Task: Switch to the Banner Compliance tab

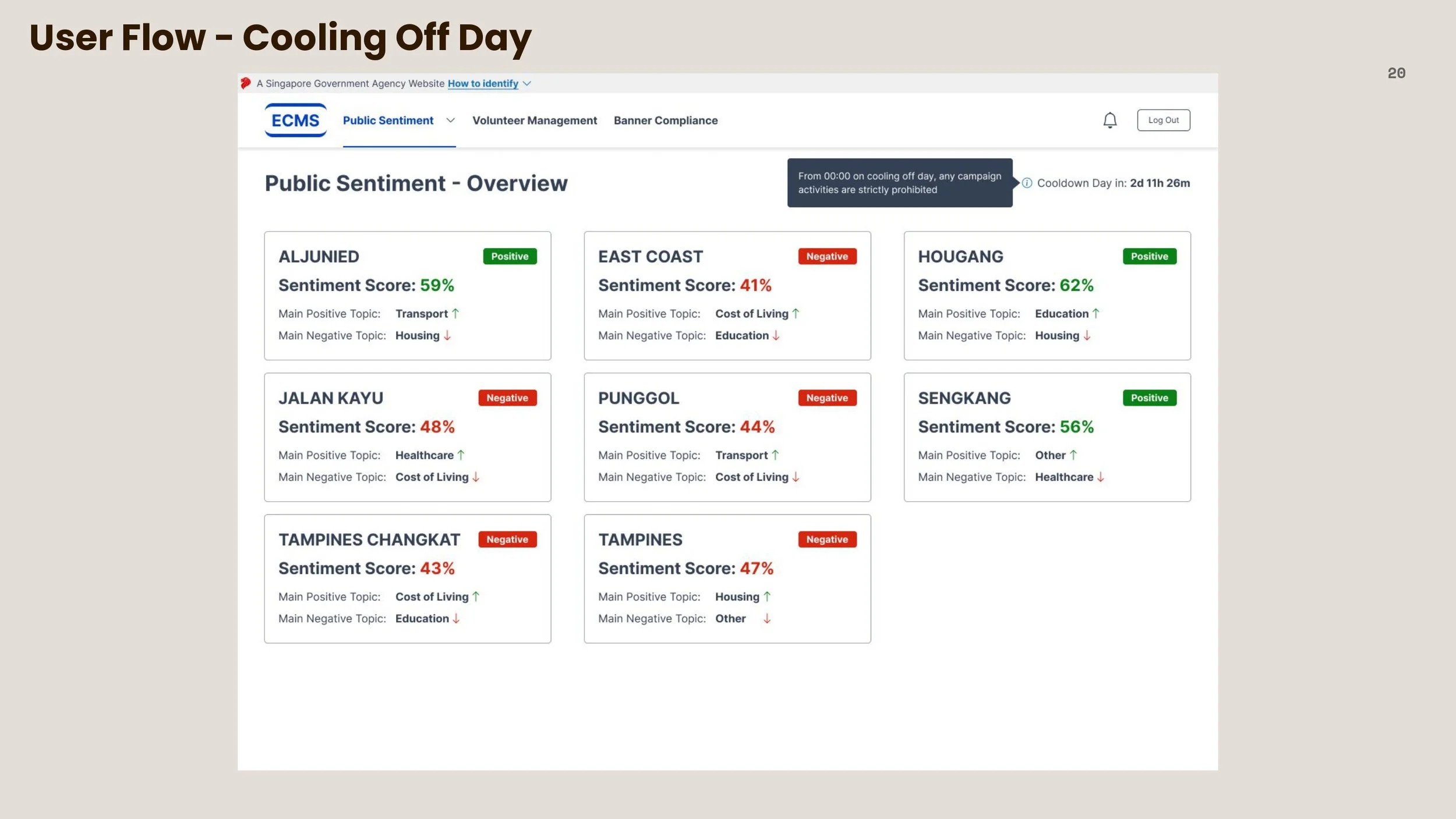Action: 666,120
